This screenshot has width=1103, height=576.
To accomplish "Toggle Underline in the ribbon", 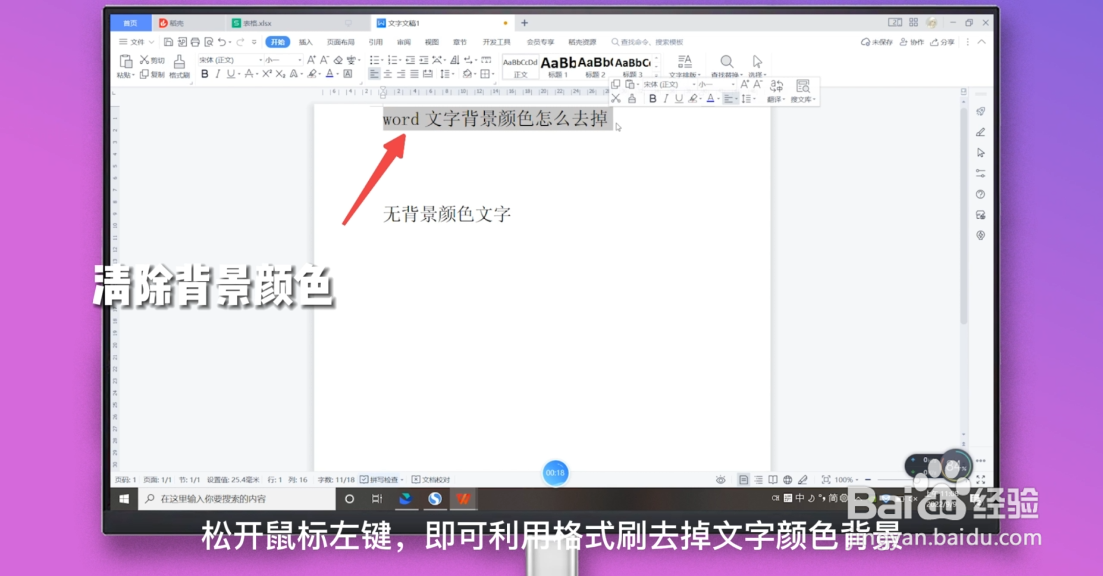I will [x=230, y=74].
